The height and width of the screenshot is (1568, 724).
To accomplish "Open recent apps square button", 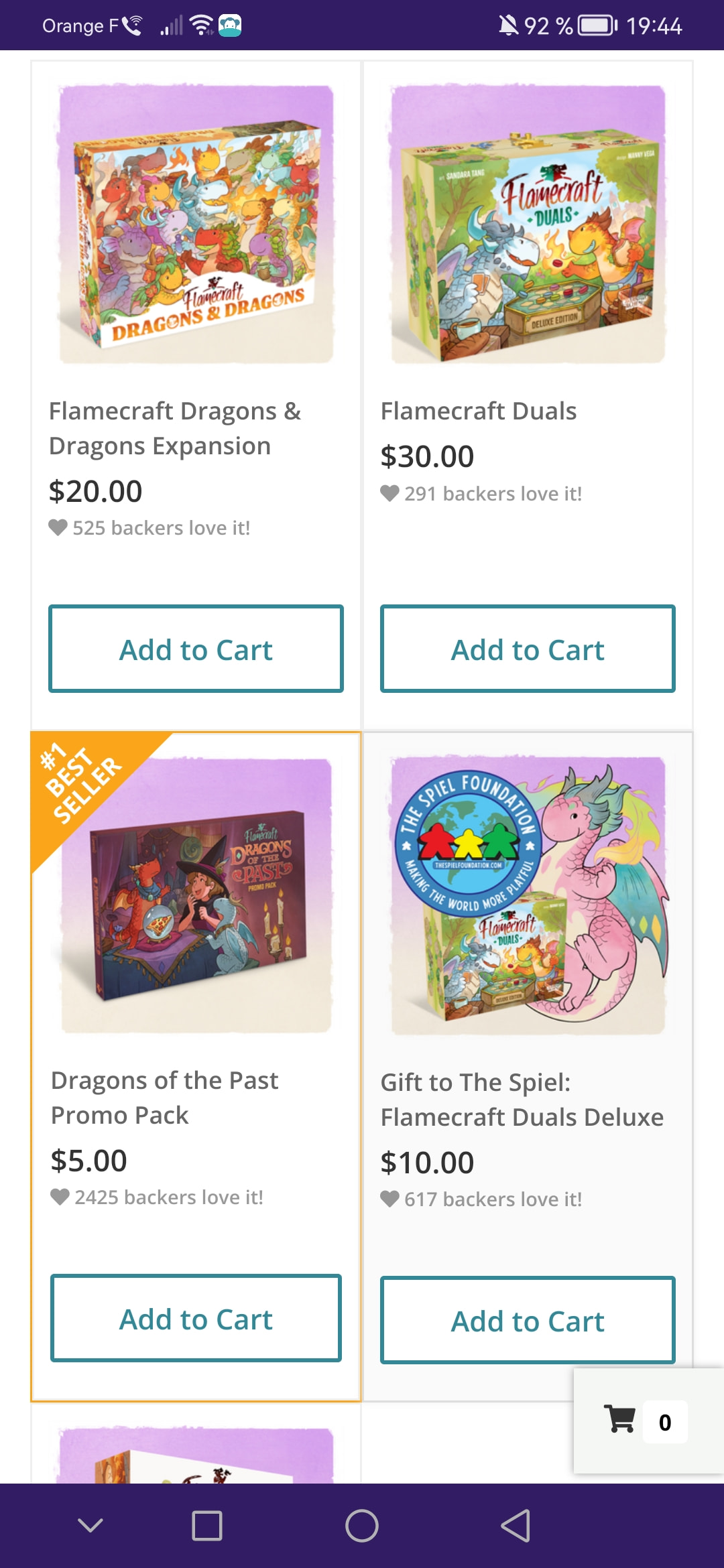I will 207,1526.
